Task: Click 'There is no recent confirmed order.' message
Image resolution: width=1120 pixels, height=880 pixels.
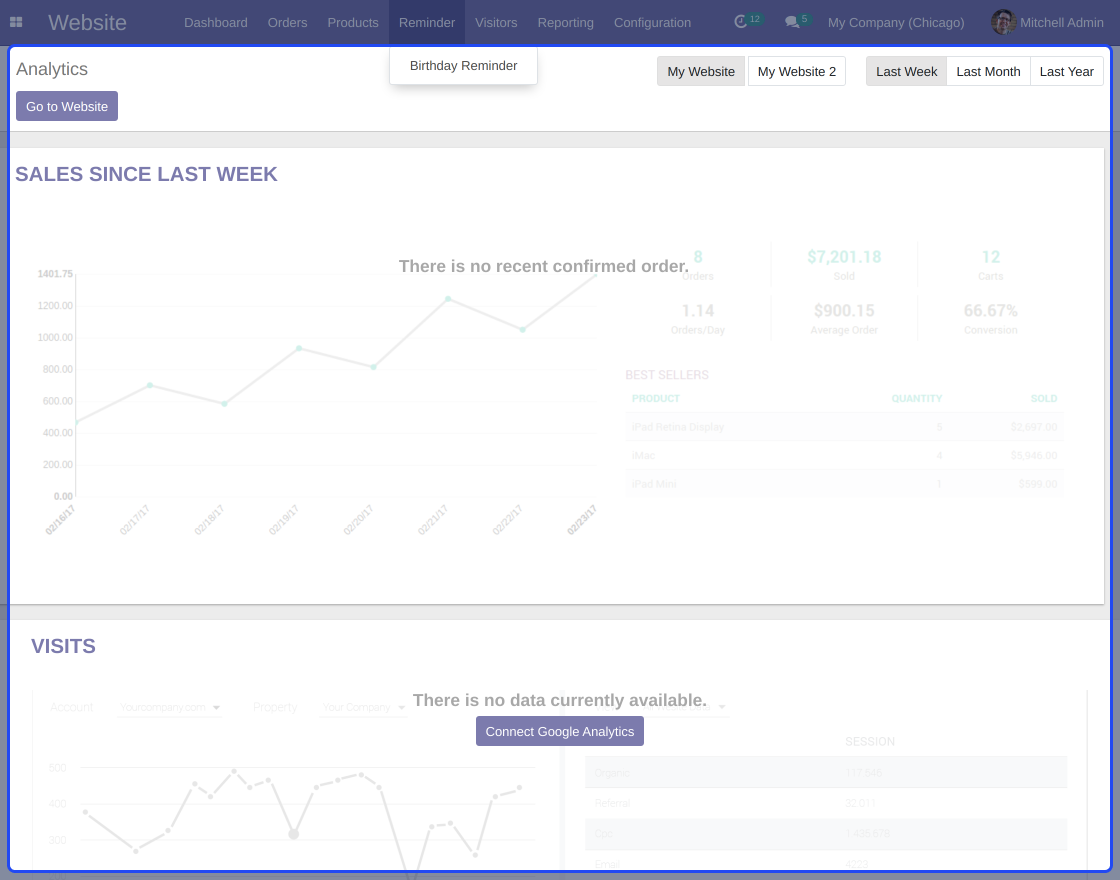Action: pos(544,266)
